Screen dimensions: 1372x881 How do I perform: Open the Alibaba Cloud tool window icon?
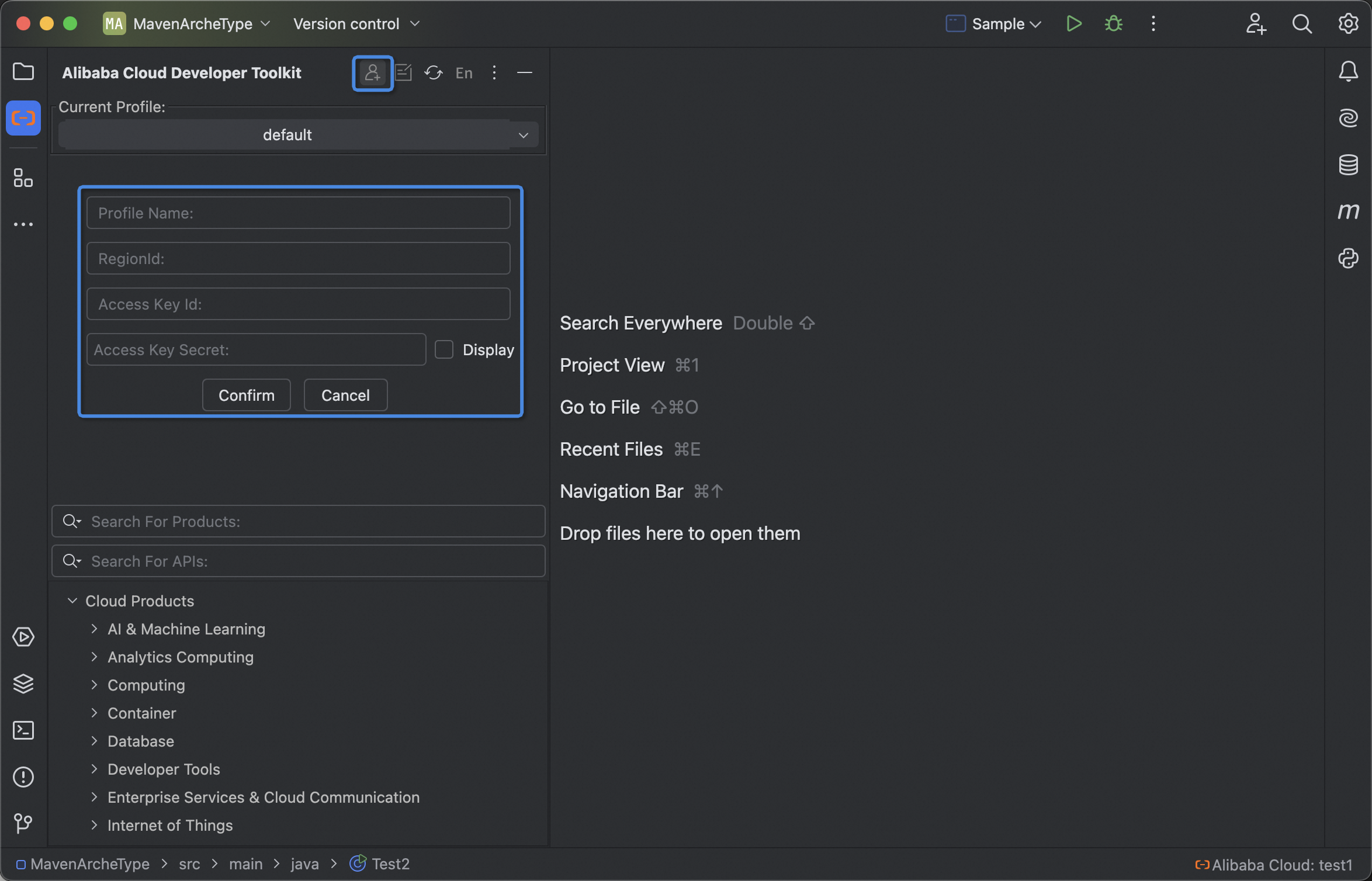point(23,118)
